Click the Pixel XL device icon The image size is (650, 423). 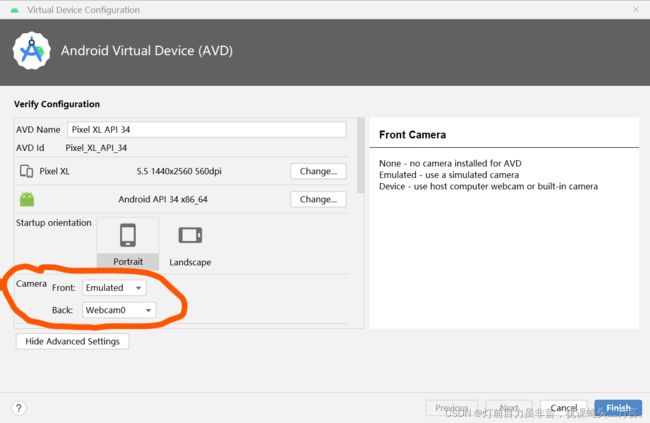click(x=27, y=171)
